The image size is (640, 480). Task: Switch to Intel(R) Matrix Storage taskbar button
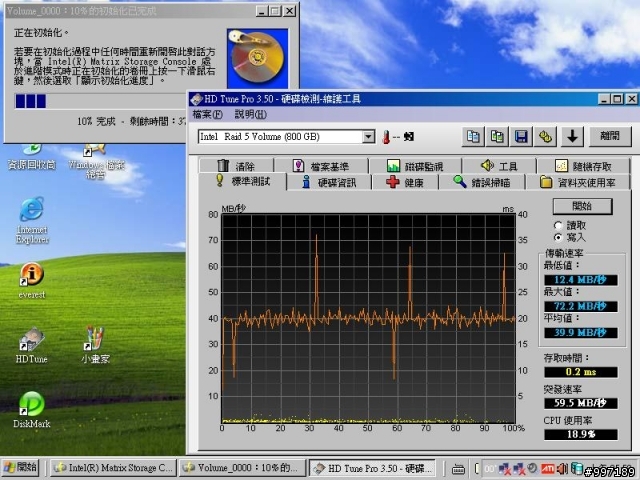coord(113,468)
